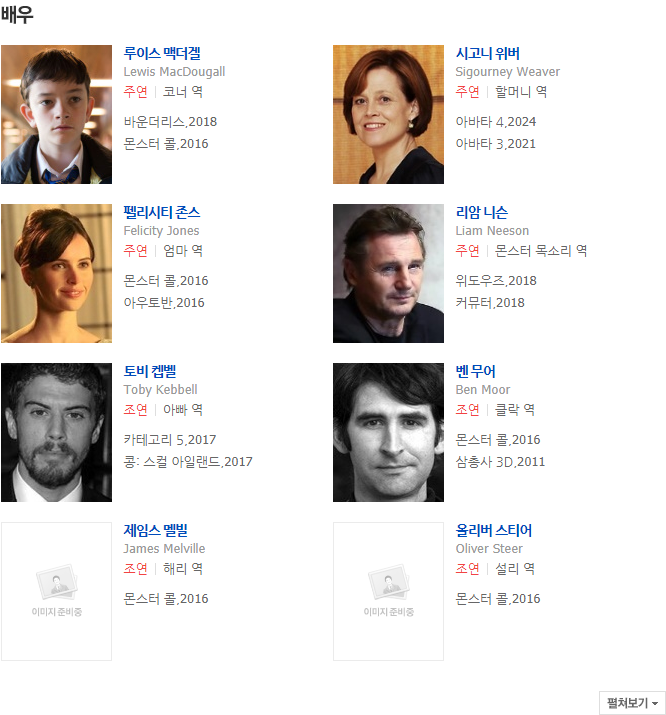
Task: Open the 리암 니슨 name link
Action: 481,212
